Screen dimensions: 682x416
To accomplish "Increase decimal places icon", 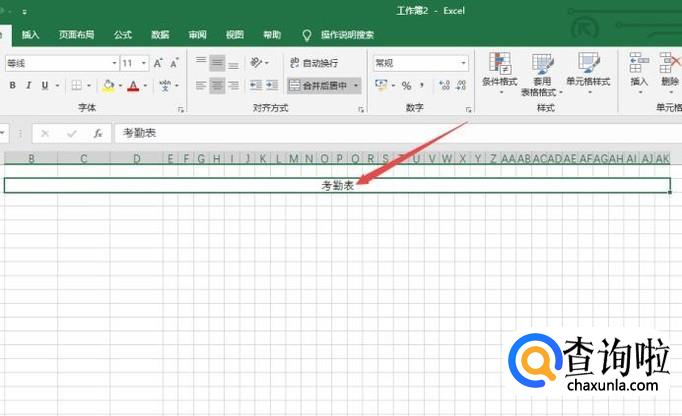I will point(444,85).
